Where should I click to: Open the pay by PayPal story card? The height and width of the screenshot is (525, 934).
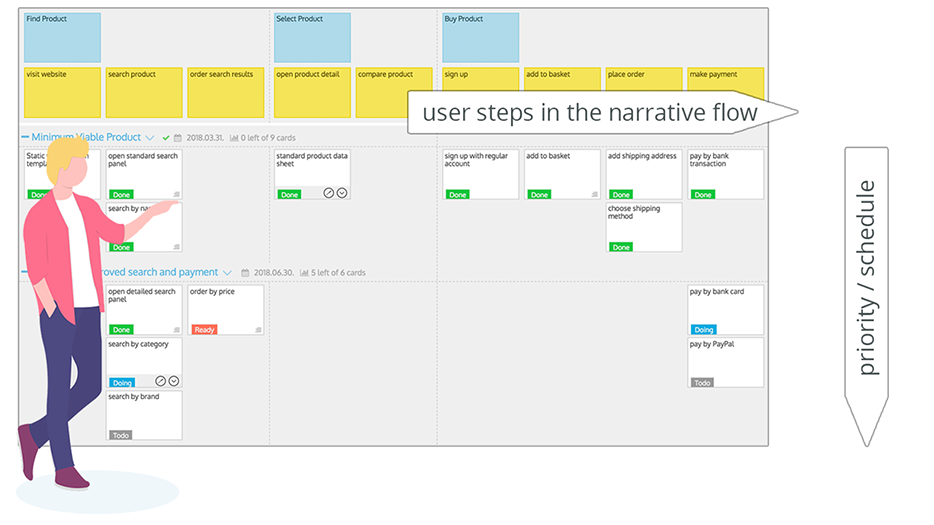(x=726, y=362)
